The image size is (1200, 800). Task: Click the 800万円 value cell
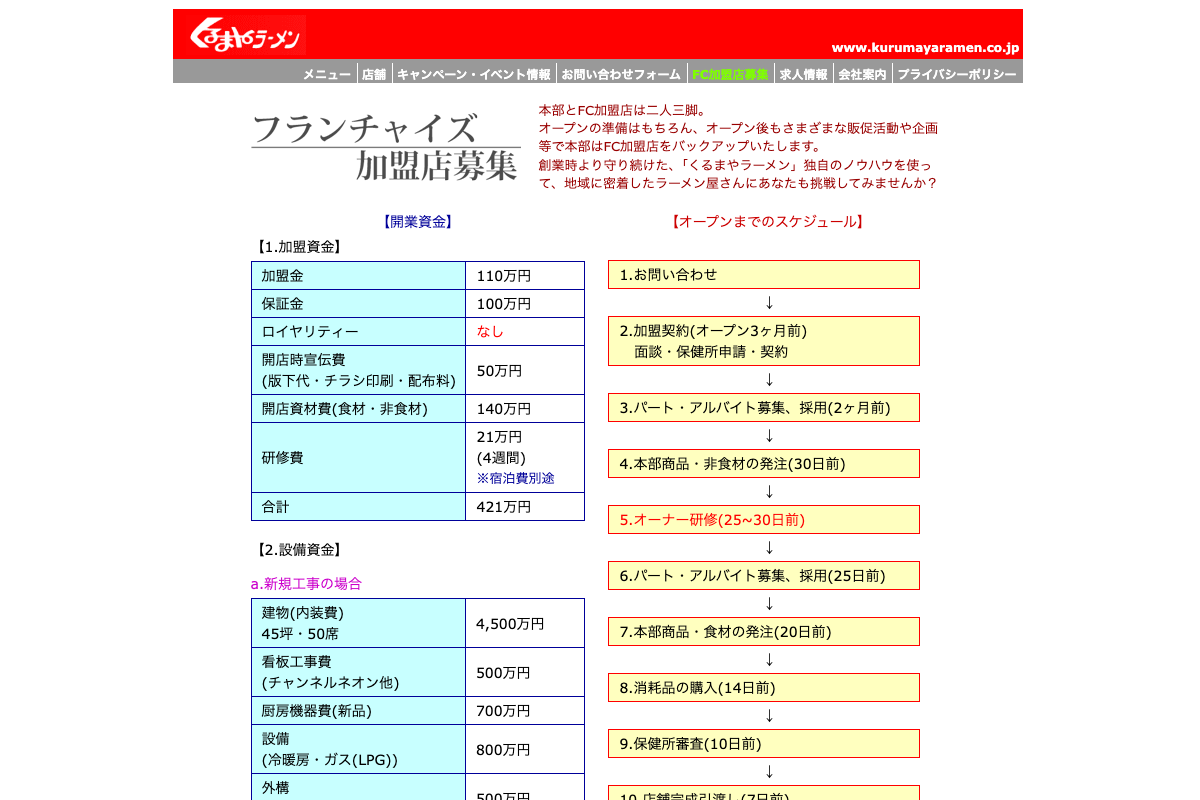click(525, 749)
